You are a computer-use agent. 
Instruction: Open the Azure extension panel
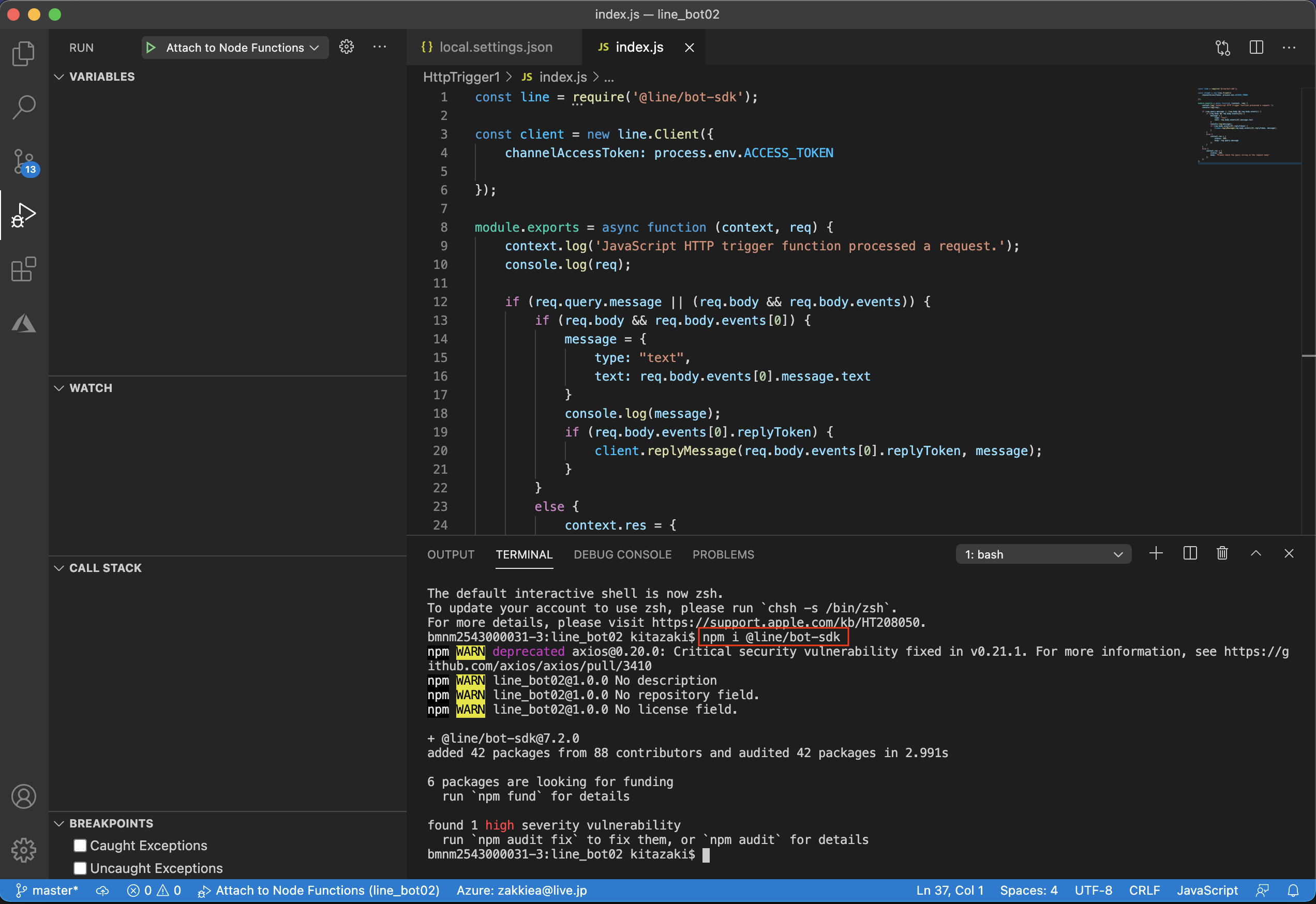pos(23,323)
